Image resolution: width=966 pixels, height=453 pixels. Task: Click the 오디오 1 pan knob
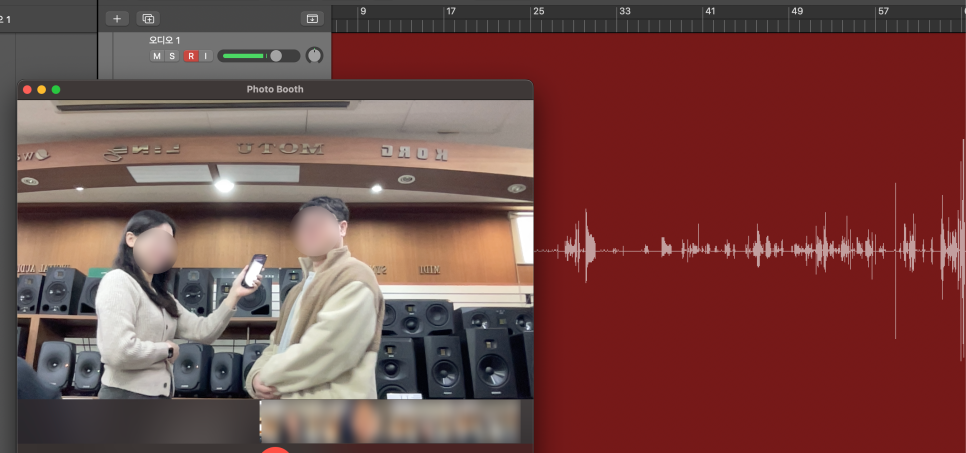(314, 55)
